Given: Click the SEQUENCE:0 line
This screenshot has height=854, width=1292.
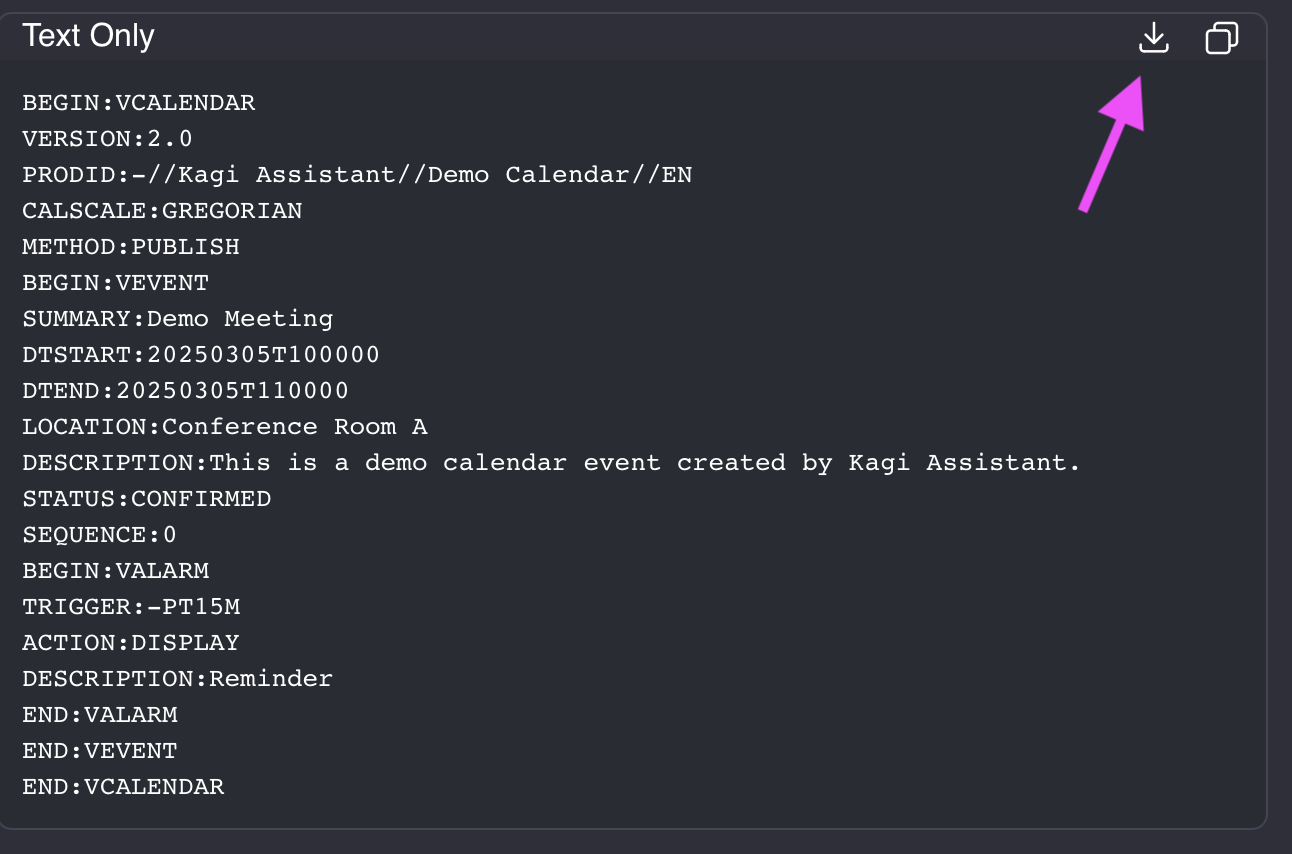Looking at the screenshot, I should pos(99,535).
